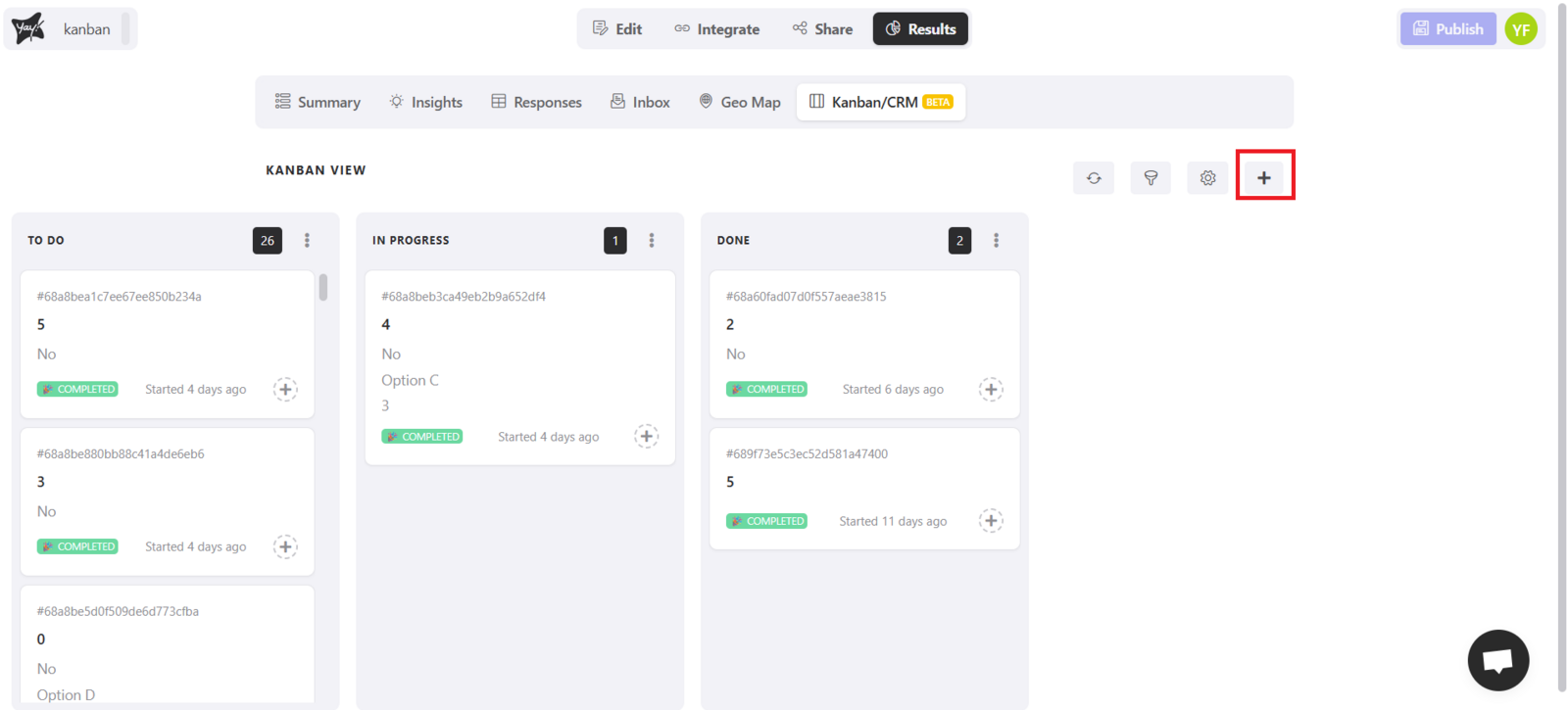
Task: Click assign plus on card #689f73e5c3ec52d581a47400
Action: tap(991, 521)
